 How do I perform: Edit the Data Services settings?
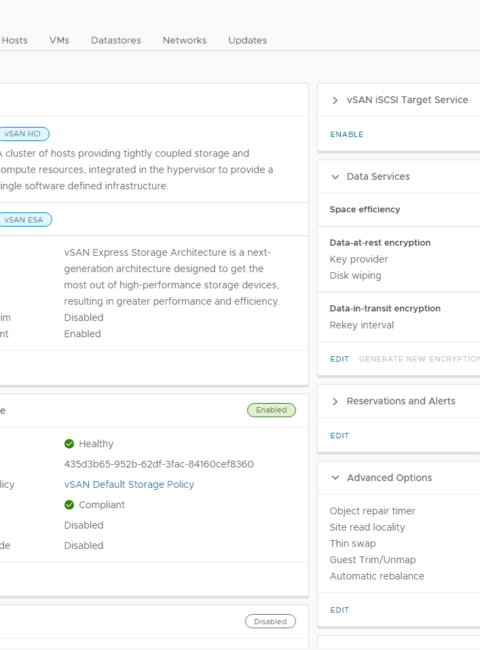click(339, 359)
